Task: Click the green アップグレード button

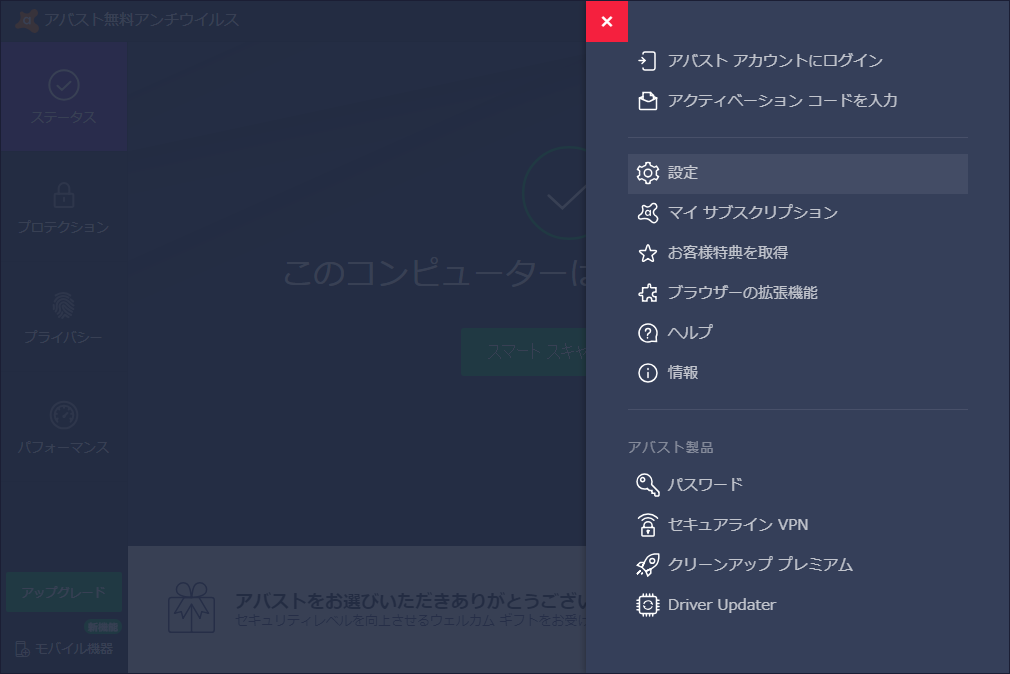Action: [x=64, y=592]
